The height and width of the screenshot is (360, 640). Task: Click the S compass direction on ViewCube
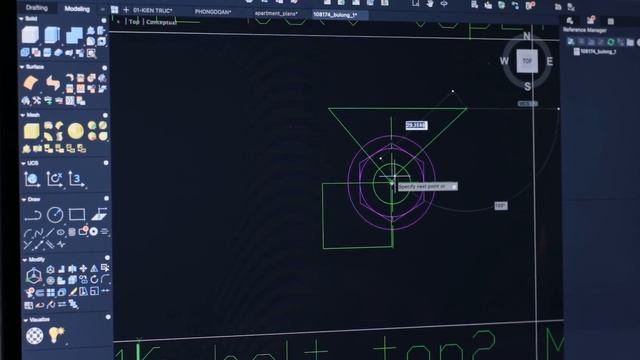(x=527, y=86)
